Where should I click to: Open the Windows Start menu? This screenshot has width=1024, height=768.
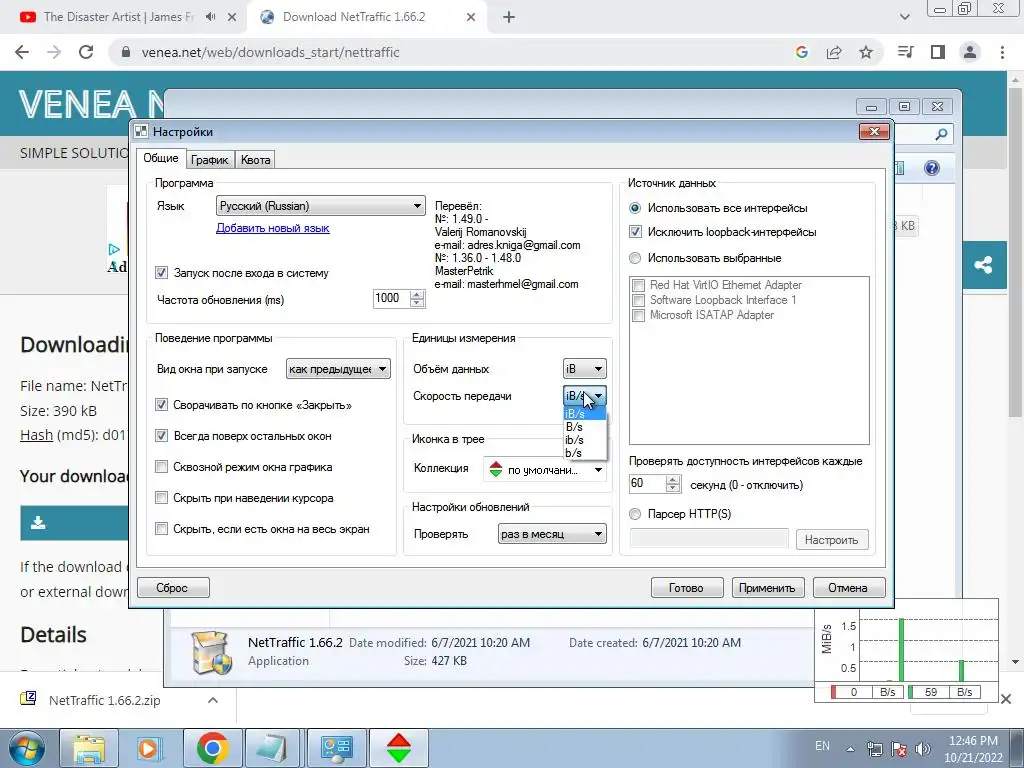pos(27,748)
